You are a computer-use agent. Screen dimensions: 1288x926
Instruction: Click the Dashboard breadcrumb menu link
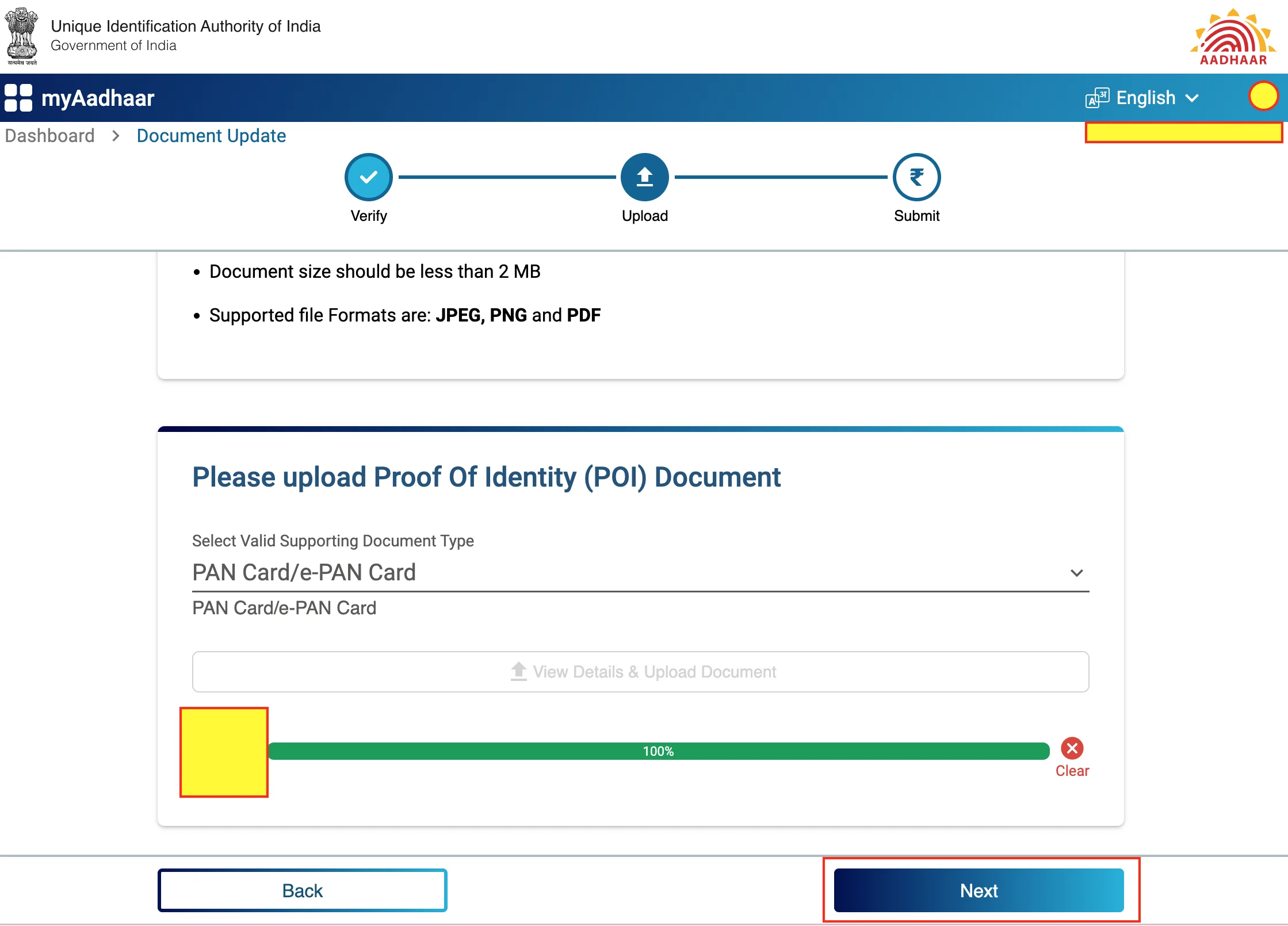point(51,135)
